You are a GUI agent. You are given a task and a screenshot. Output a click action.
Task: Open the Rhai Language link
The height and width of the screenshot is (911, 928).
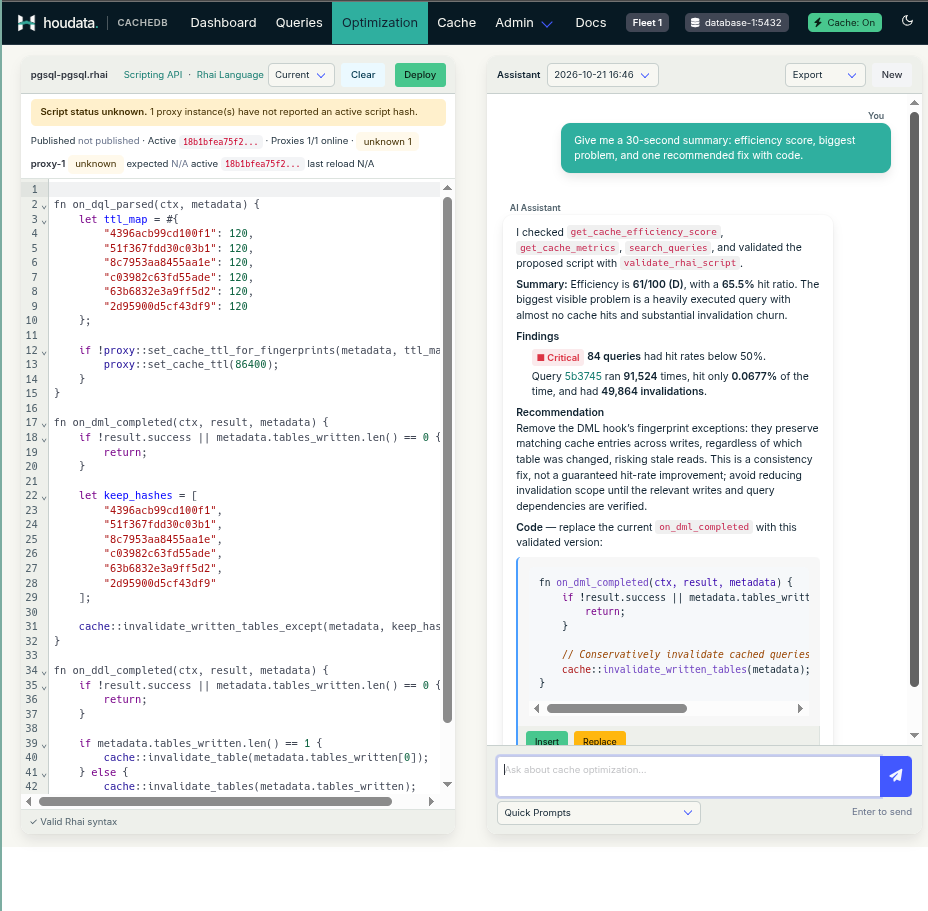pos(230,75)
